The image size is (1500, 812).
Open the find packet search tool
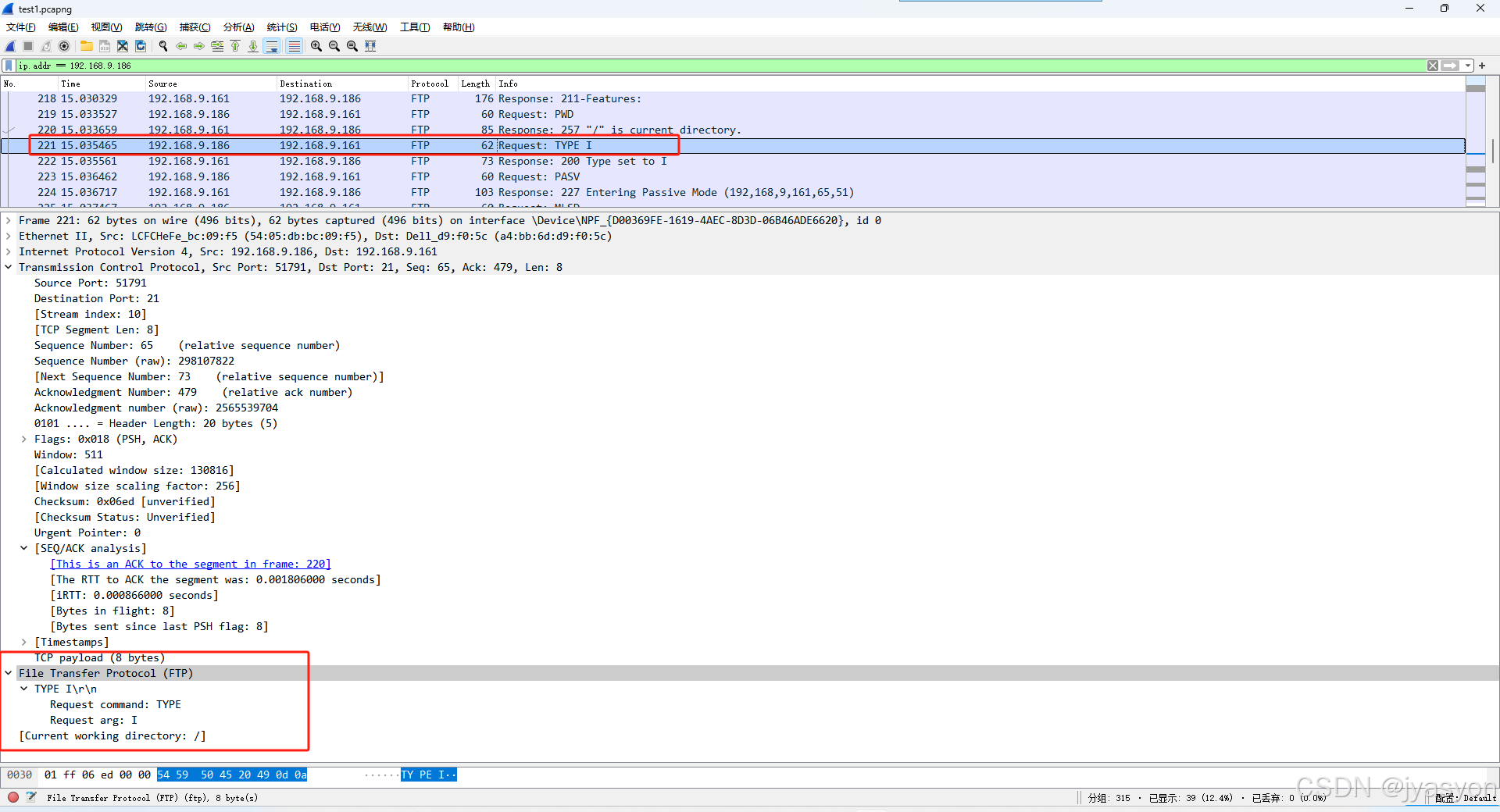163,46
